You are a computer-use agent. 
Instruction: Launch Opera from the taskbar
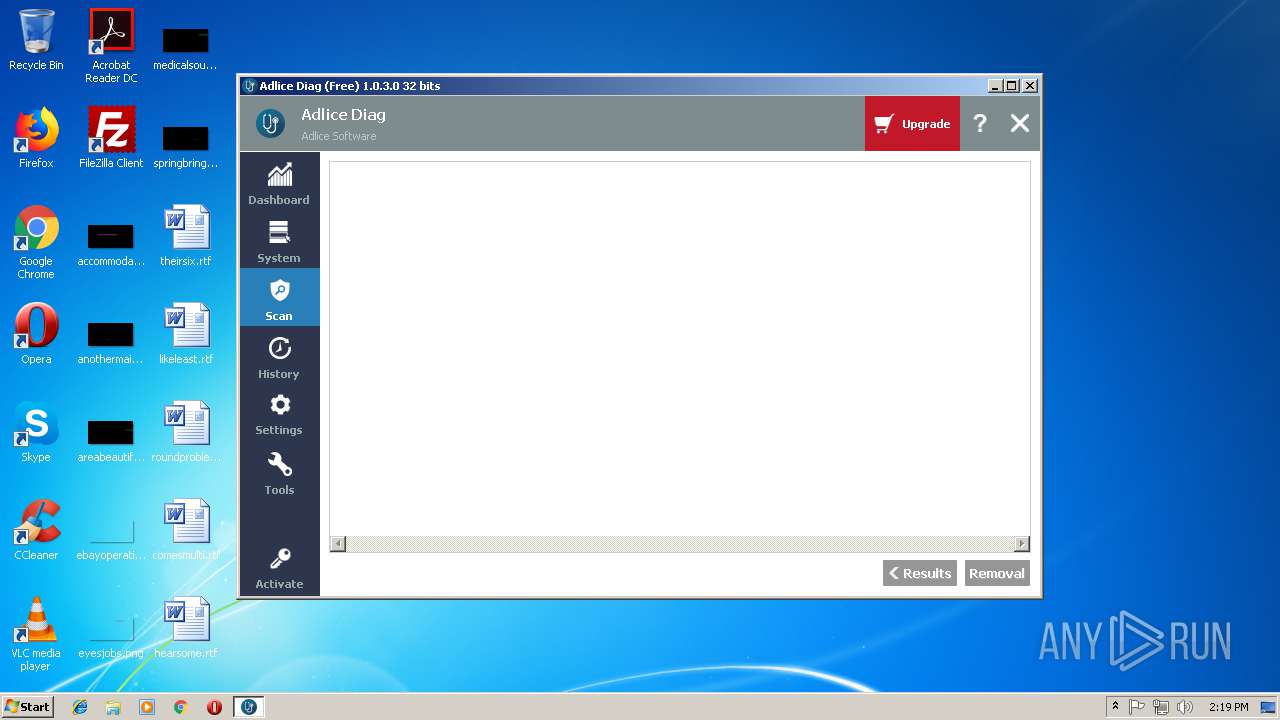(x=214, y=707)
